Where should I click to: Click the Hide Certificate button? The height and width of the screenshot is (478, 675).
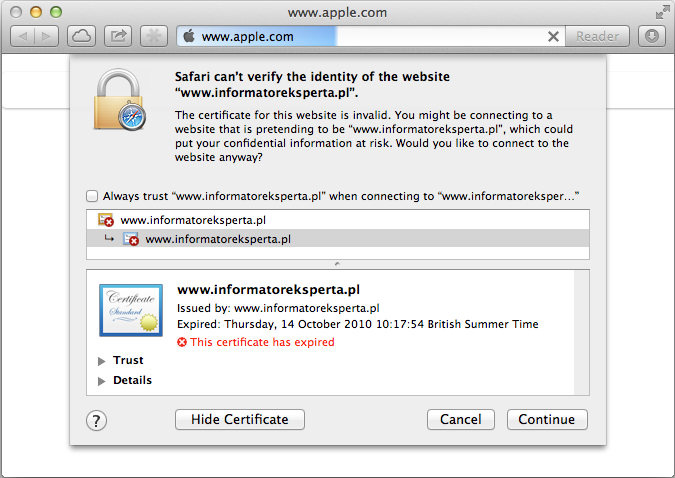[x=240, y=419]
